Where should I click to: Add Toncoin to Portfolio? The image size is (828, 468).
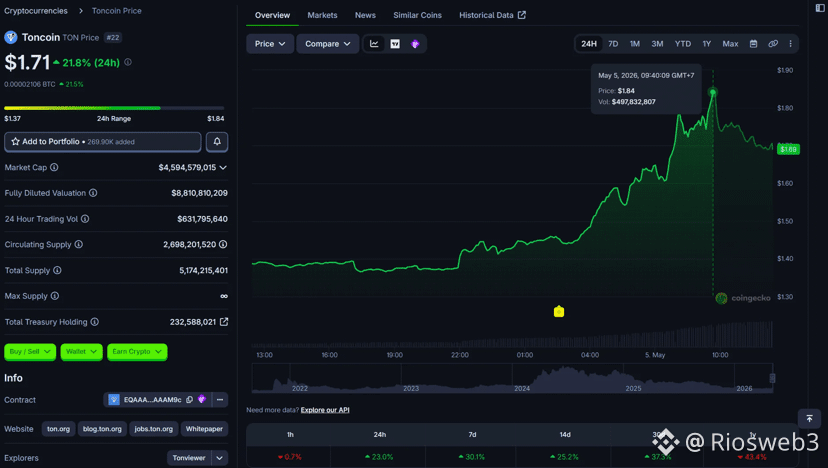(x=102, y=142)
